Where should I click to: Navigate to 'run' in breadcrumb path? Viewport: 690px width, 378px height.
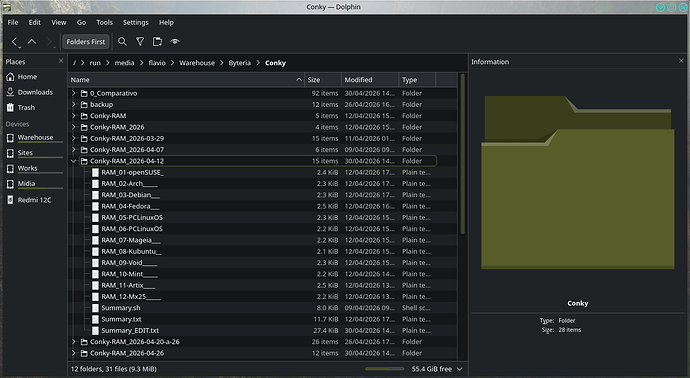(x=95, y=63)
